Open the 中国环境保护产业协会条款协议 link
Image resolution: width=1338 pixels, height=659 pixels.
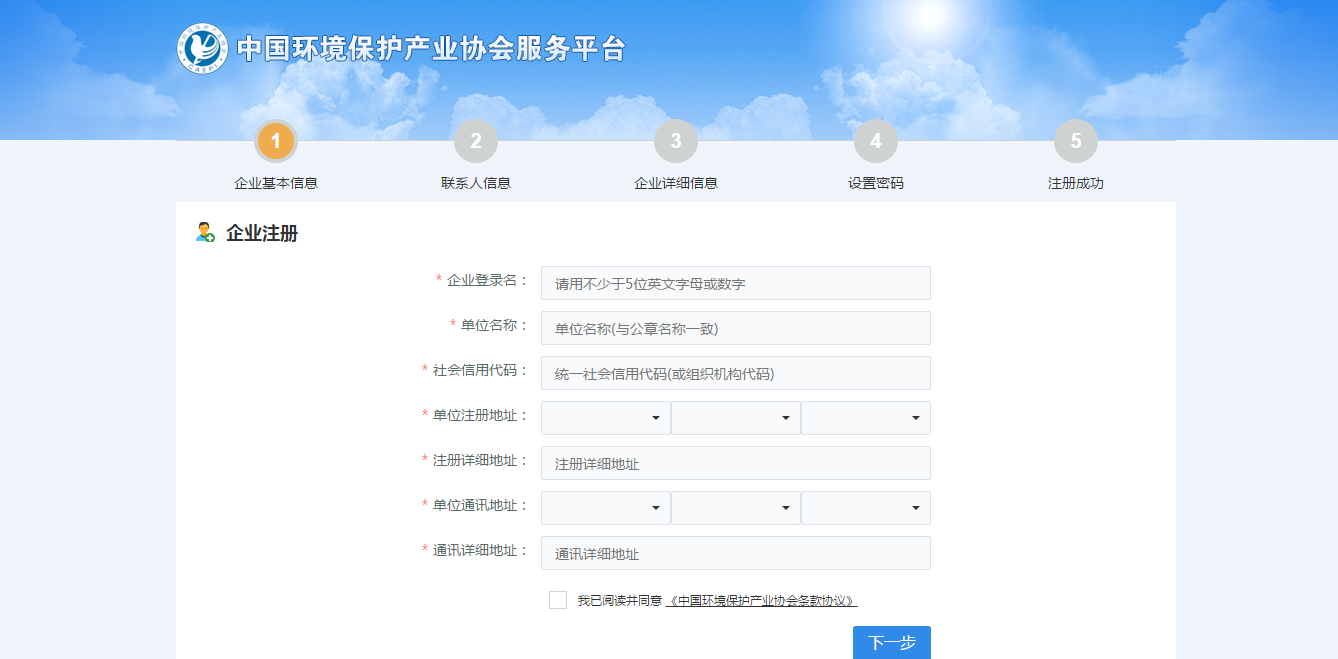click(x=761, y=601)
